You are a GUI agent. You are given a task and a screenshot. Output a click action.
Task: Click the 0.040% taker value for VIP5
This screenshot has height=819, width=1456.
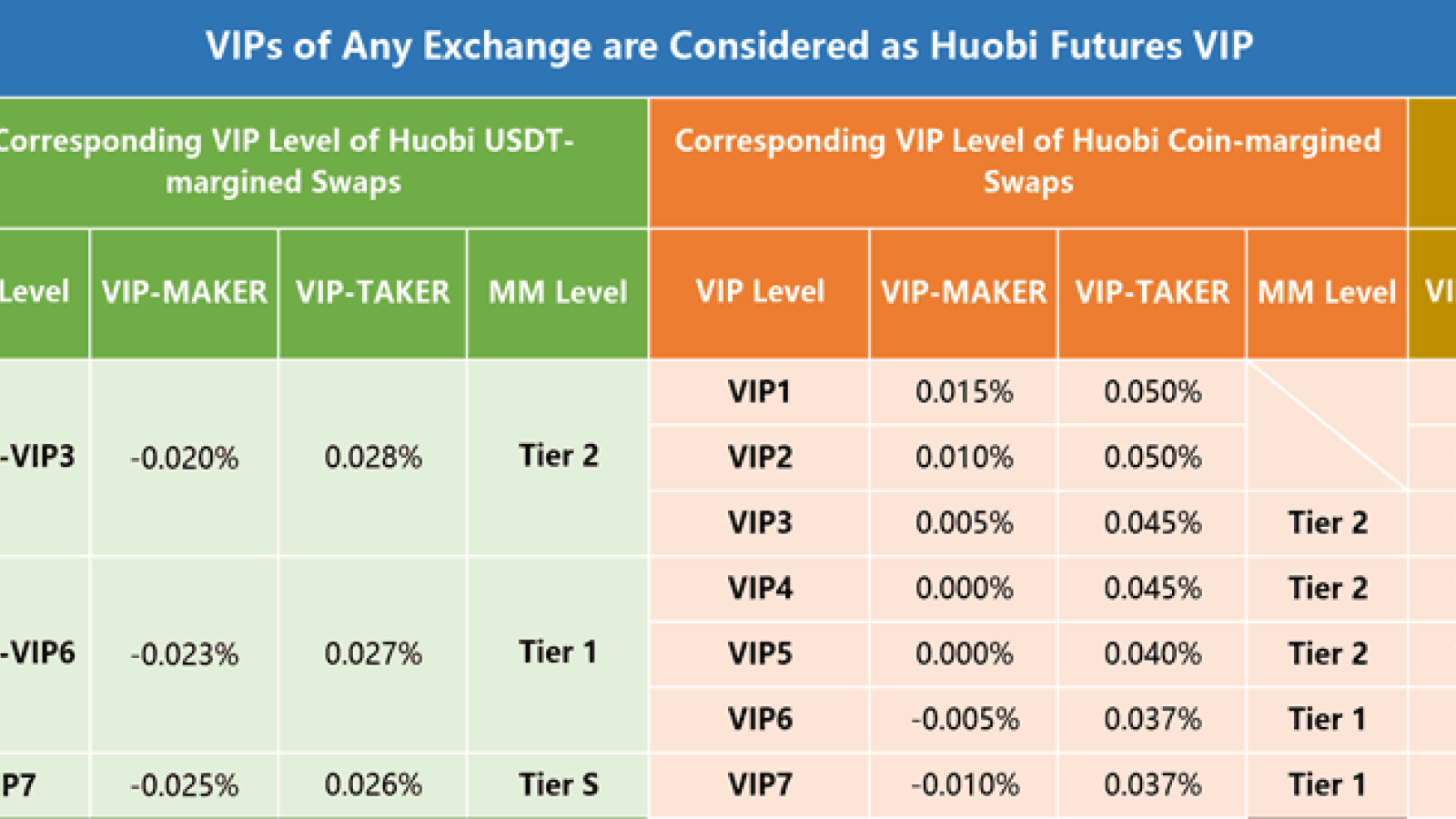click(1152, 654)
